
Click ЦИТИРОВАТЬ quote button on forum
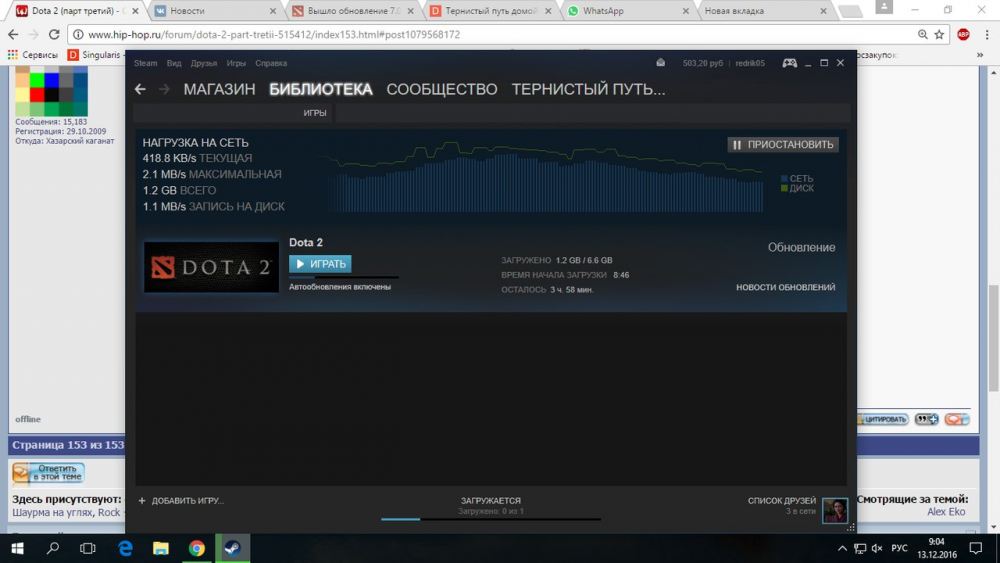[x=881, y=419]
